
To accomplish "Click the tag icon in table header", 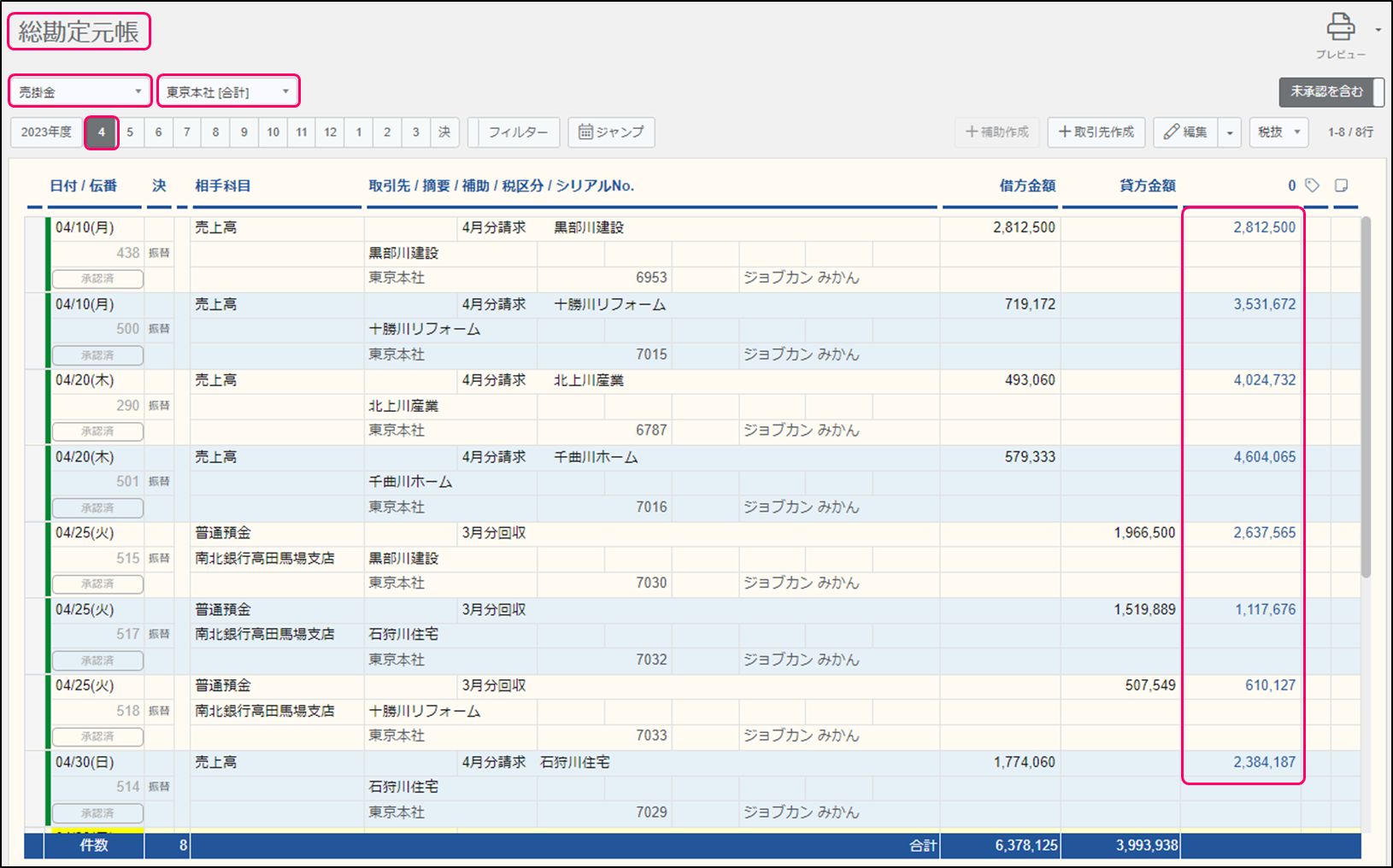I will 1313,185.
